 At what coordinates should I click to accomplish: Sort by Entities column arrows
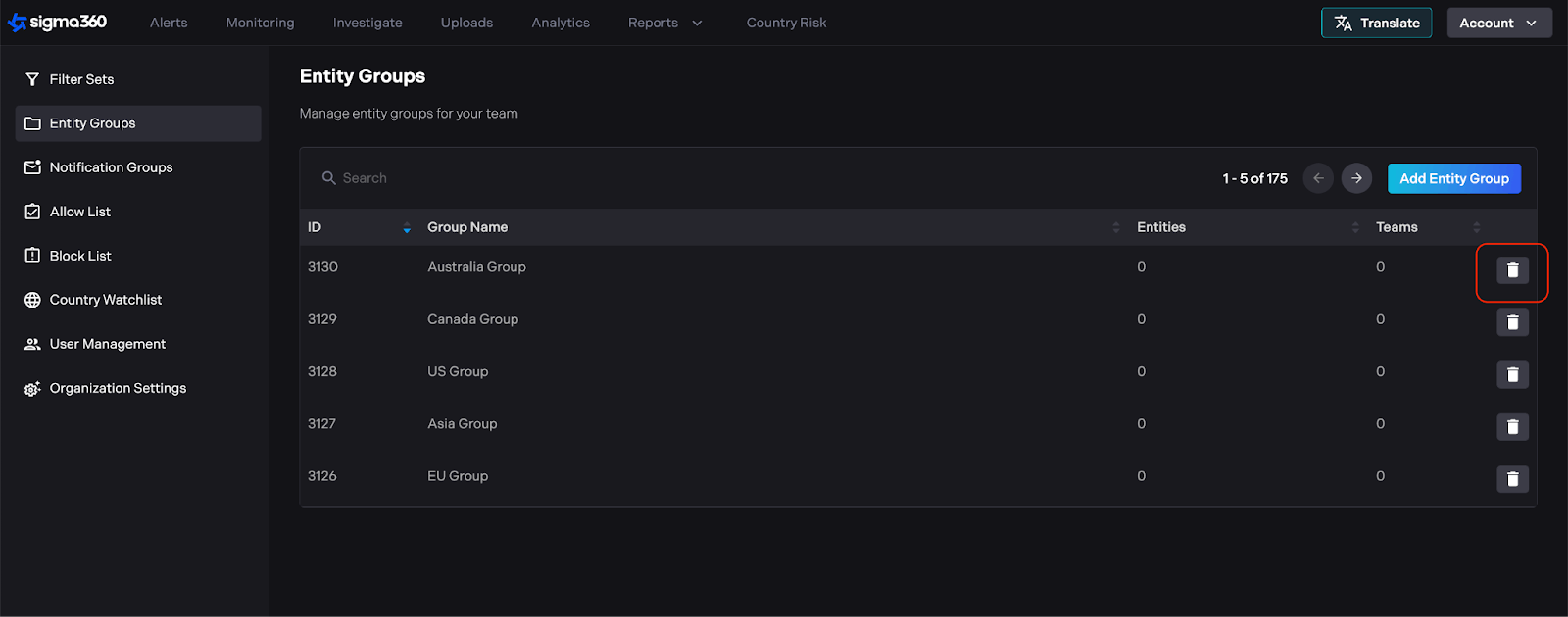[x=1355, y=227]
